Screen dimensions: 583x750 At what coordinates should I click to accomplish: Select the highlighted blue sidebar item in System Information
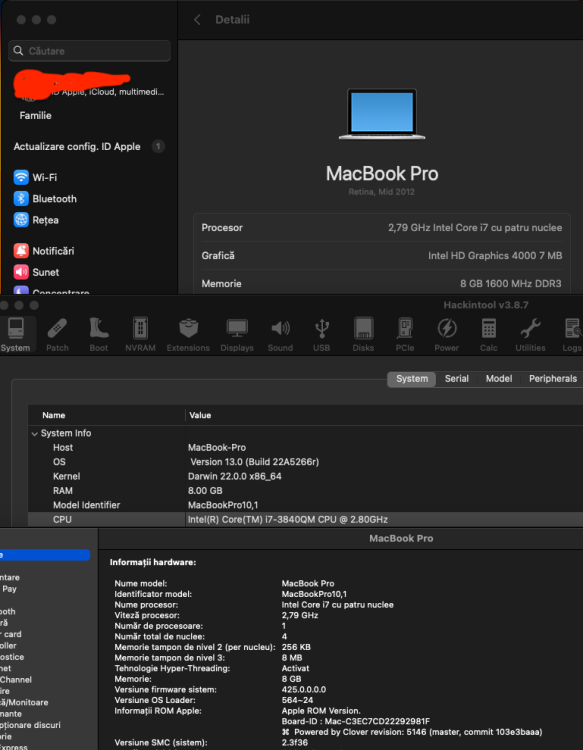point(45,555)
